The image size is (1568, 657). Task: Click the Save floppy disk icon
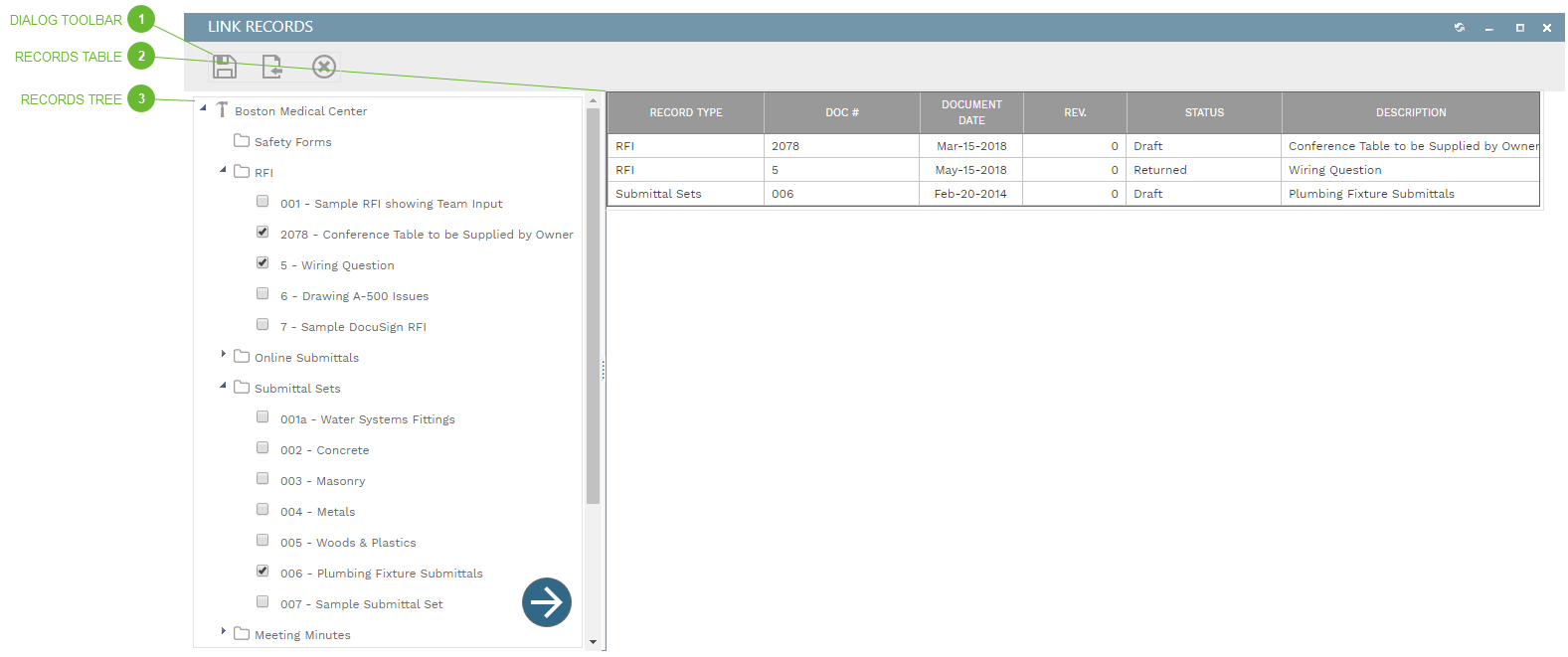(225, 67)
